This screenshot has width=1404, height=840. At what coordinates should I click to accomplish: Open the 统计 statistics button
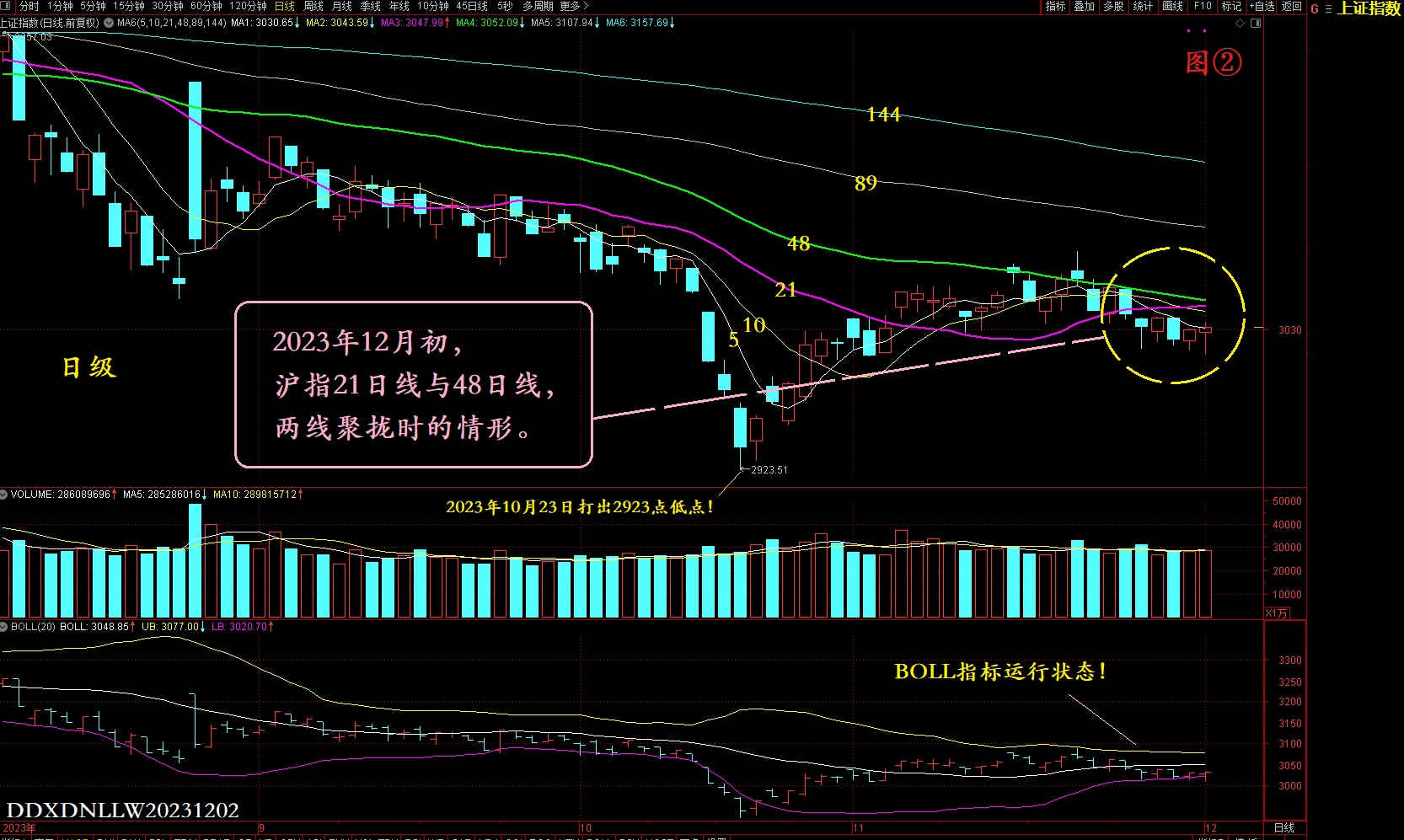pyautogui.click(x=1144, y=6)
